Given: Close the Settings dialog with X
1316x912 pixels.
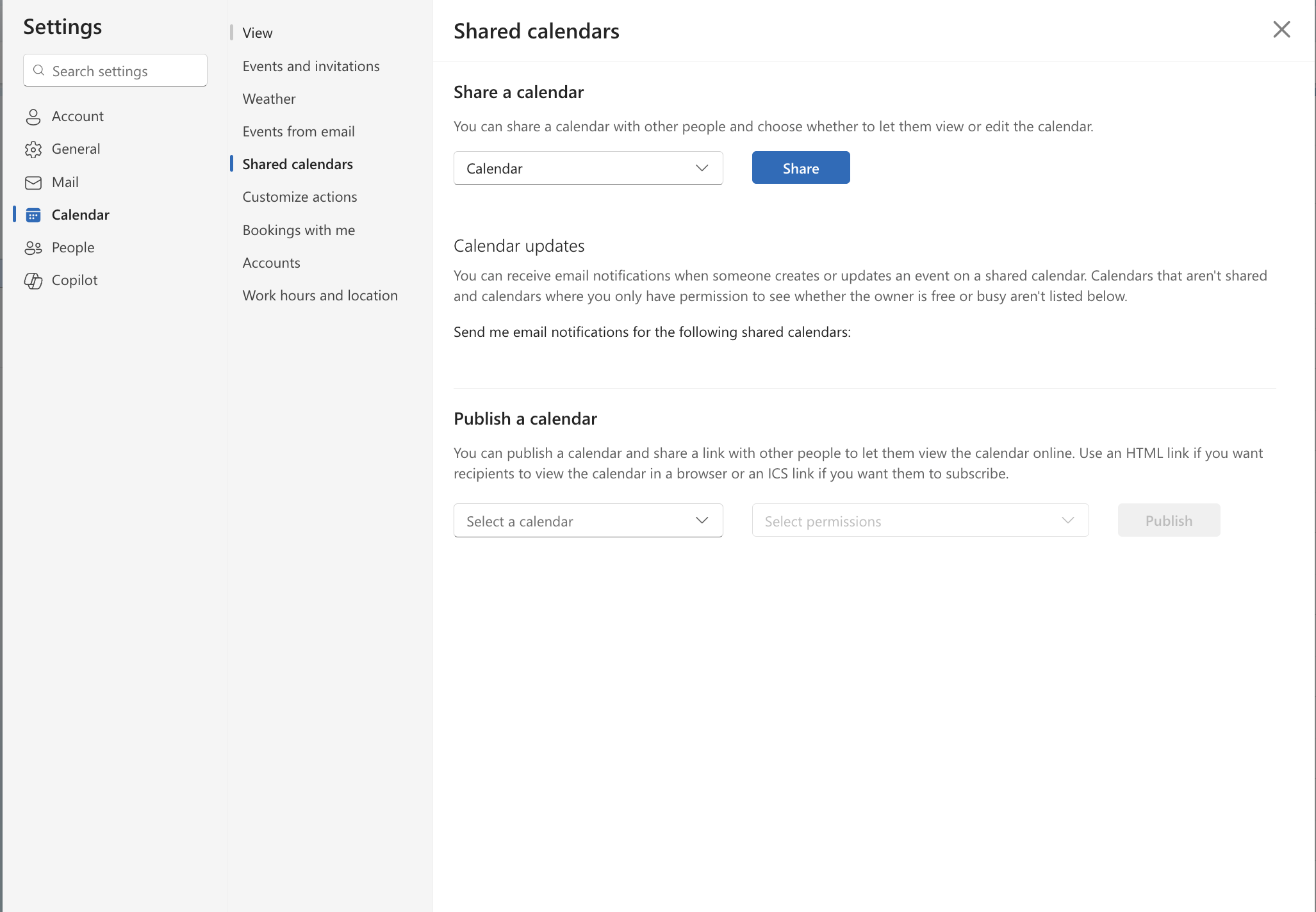Looking at the screenshot, I should 1281,29.
